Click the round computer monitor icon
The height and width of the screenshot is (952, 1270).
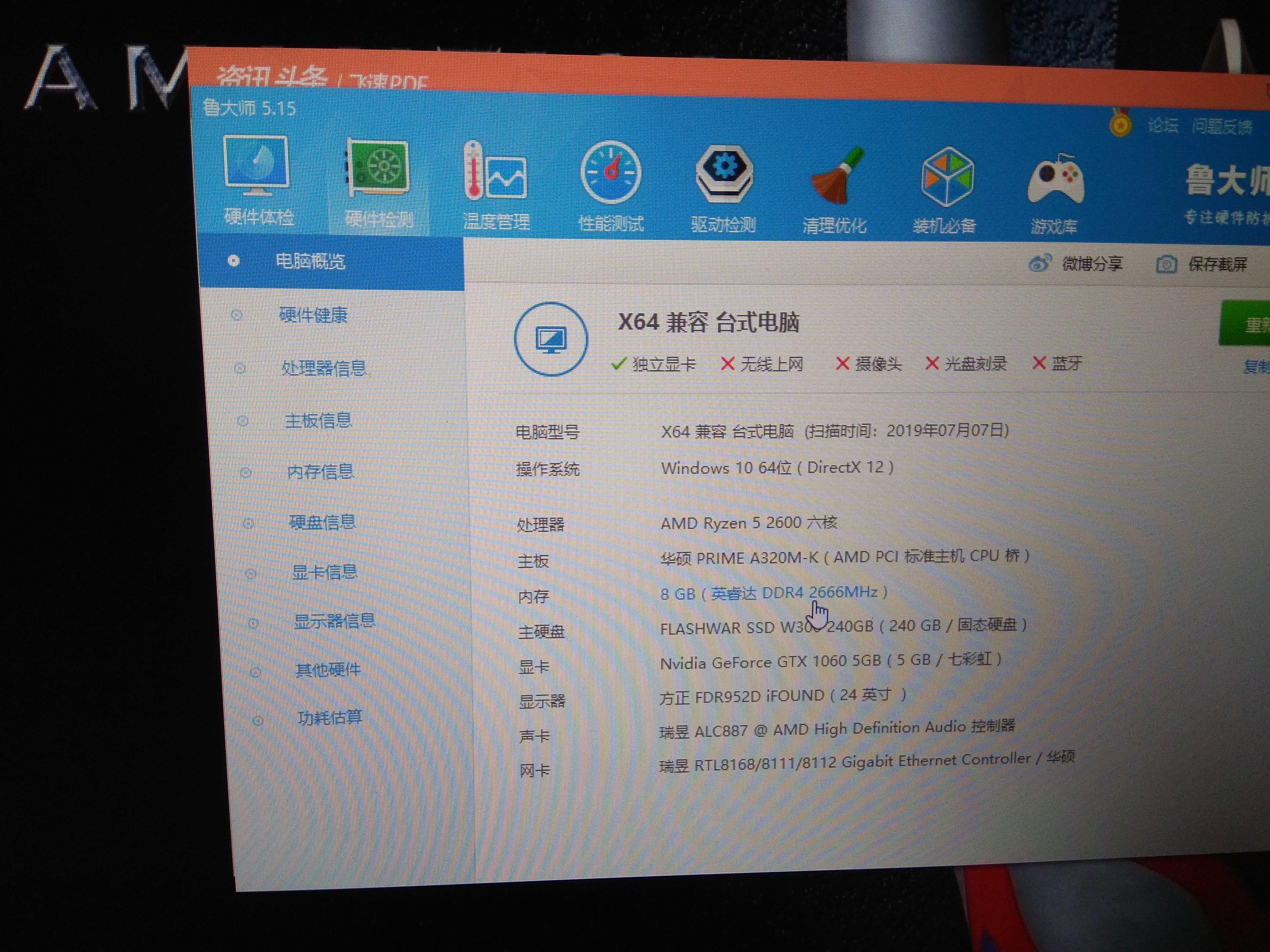(551, 339)
